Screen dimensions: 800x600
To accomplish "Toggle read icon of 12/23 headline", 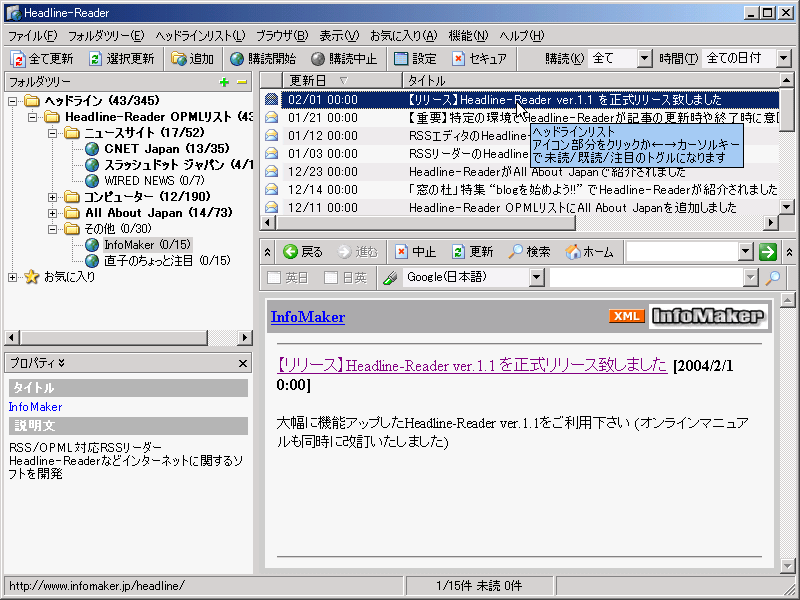I will pos(271,171).
